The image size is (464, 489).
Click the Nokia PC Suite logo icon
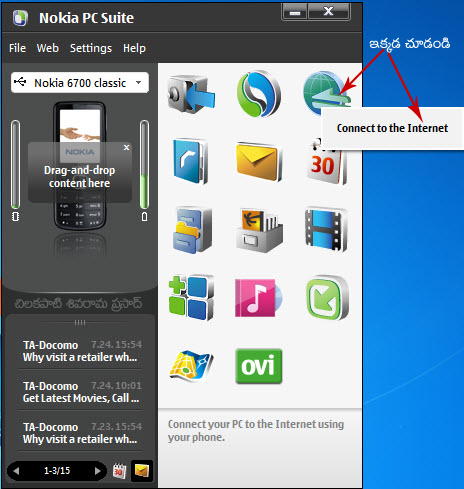pyautogui.click(x=20, y=18)
